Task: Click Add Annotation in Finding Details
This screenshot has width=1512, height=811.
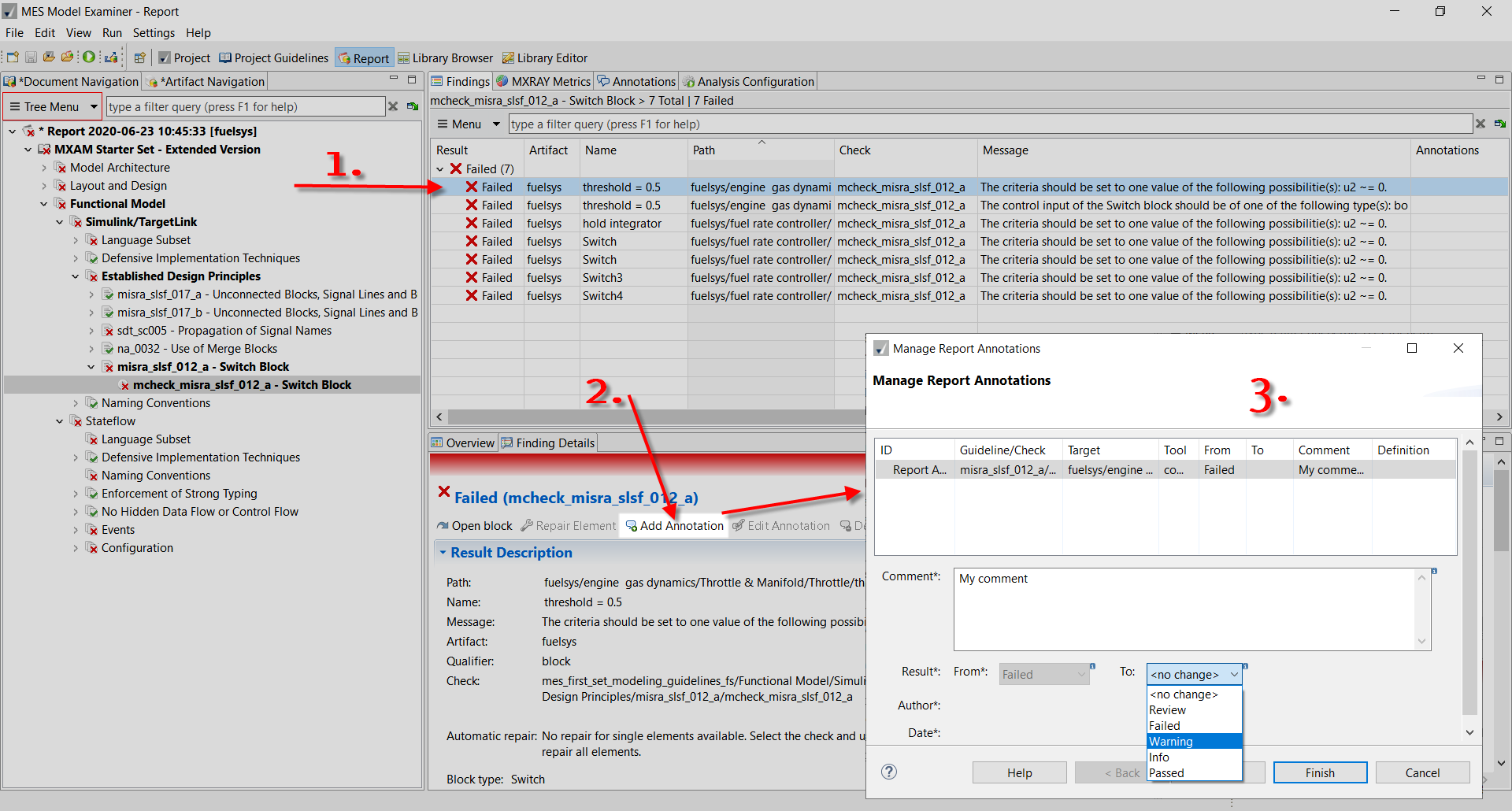Action: (675, 526)
